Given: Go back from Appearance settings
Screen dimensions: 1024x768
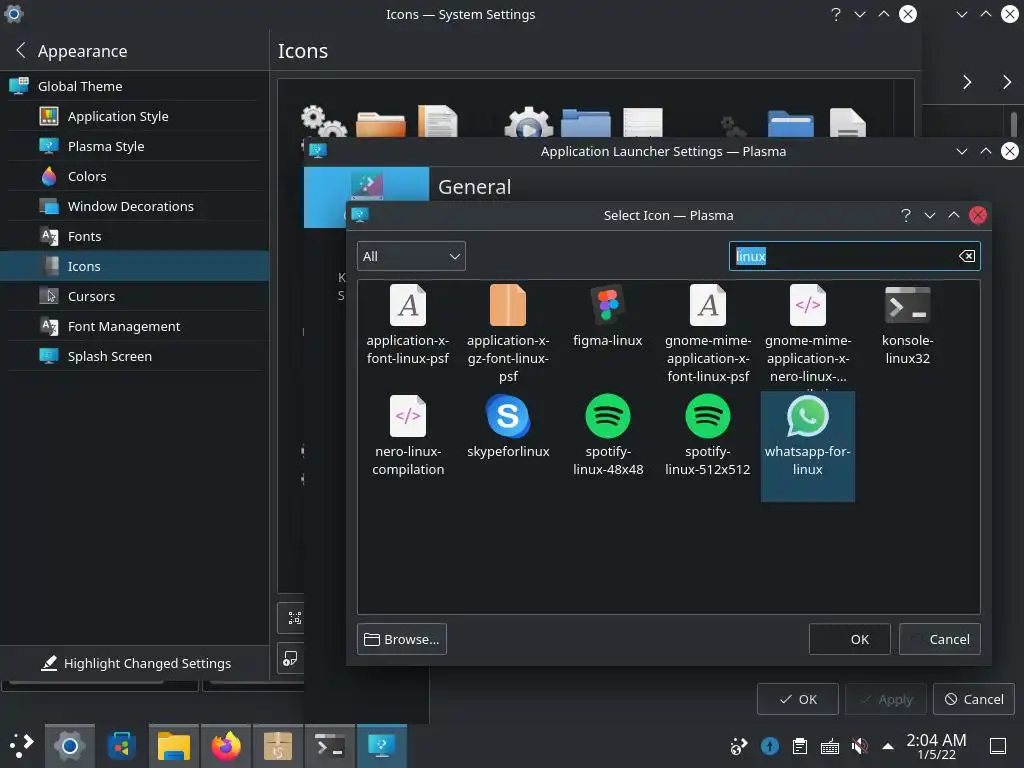Looking at the screenshot, I should point(21,50).
